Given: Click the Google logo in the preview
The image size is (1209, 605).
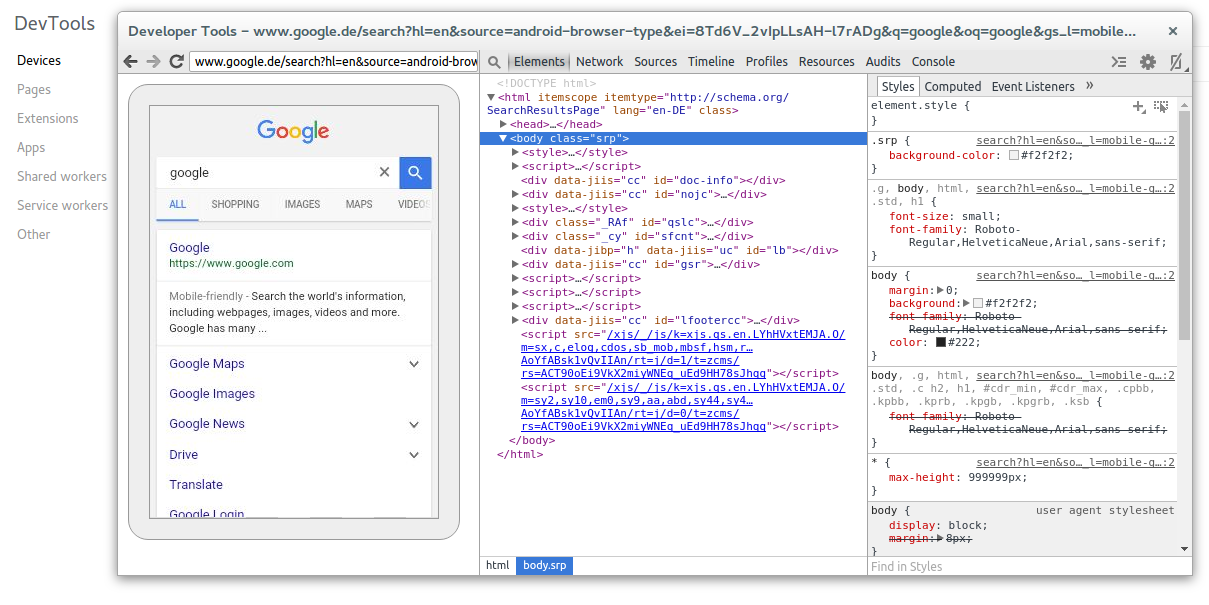Looking at the screenshot, I should tap(293, 130).
